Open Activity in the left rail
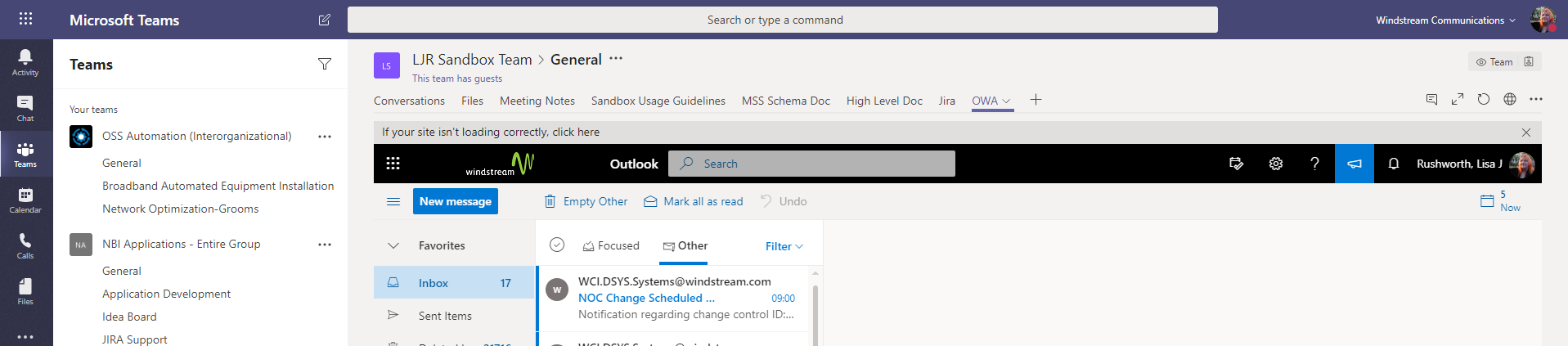Viewport: 1568px width, 346px height. tap(25, 62)
